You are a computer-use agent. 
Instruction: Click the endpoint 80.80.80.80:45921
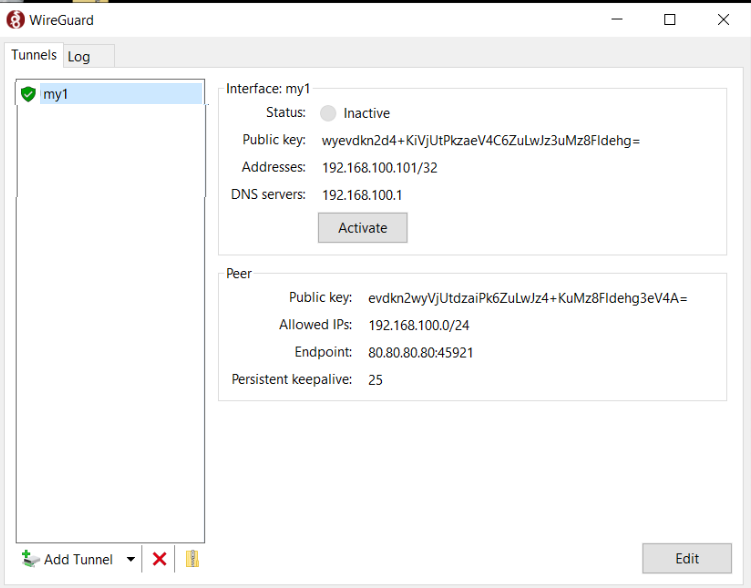[421, 353]
